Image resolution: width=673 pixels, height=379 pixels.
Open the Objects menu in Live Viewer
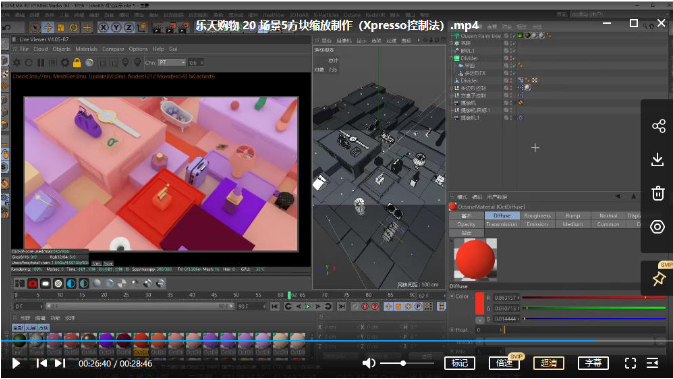[x=61, y=49]
